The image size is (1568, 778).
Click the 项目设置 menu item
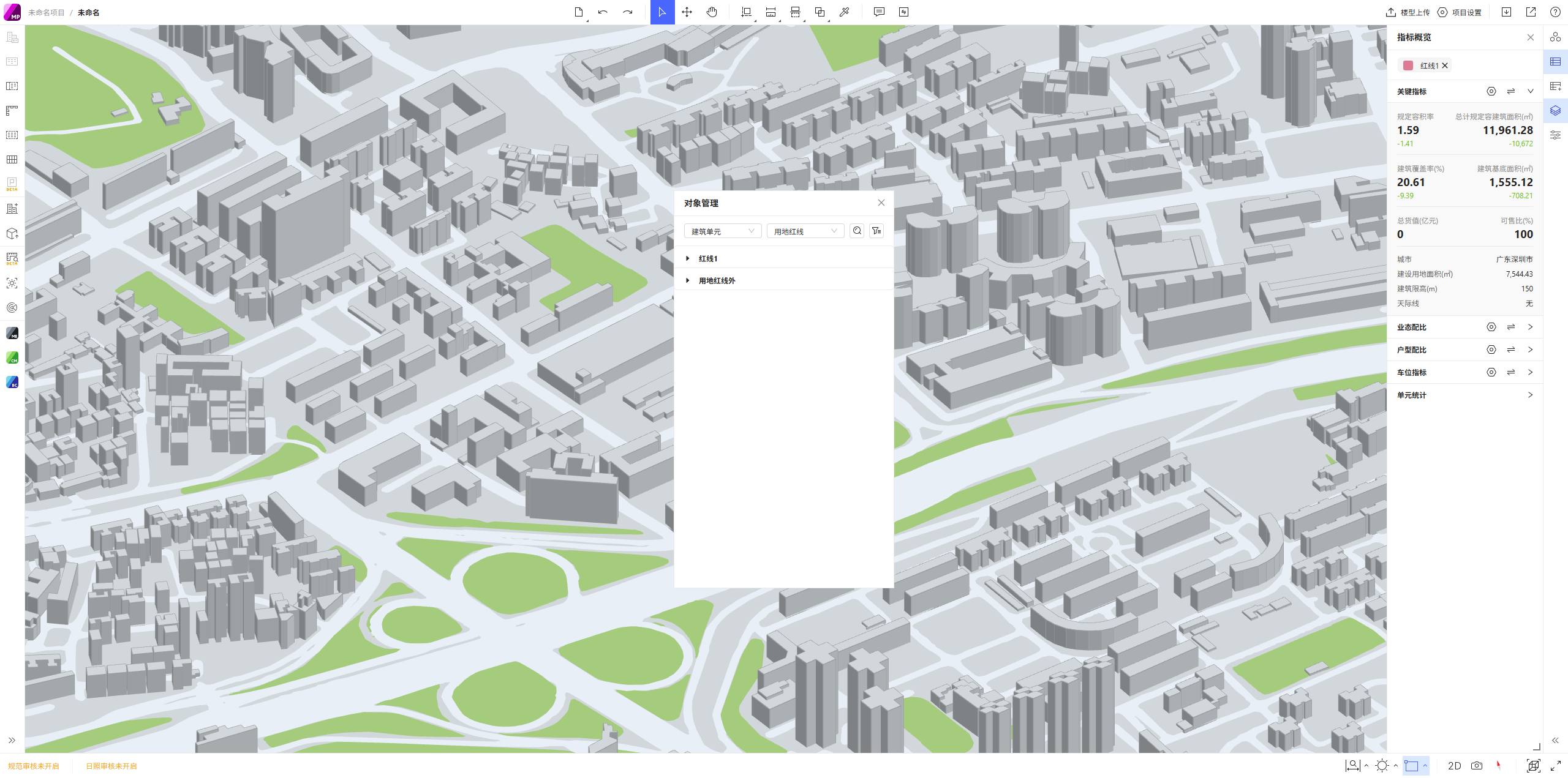pos(1460,12)
